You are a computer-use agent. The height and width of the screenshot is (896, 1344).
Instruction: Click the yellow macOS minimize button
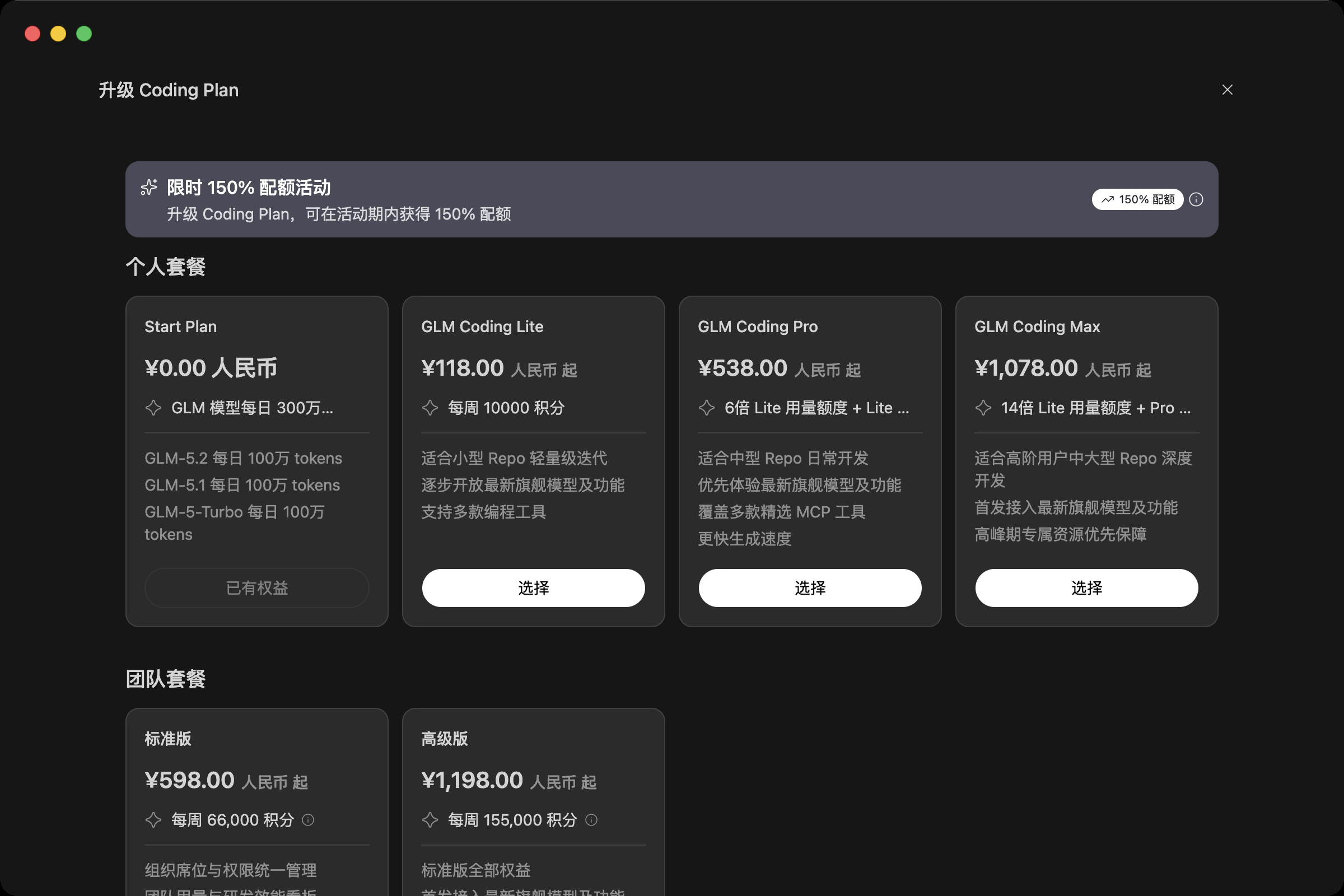click(58, 34)
